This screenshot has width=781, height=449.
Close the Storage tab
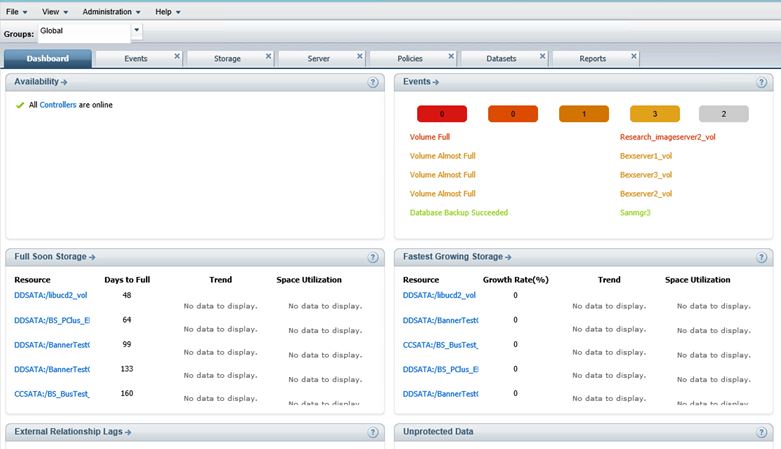click(268, 56)
